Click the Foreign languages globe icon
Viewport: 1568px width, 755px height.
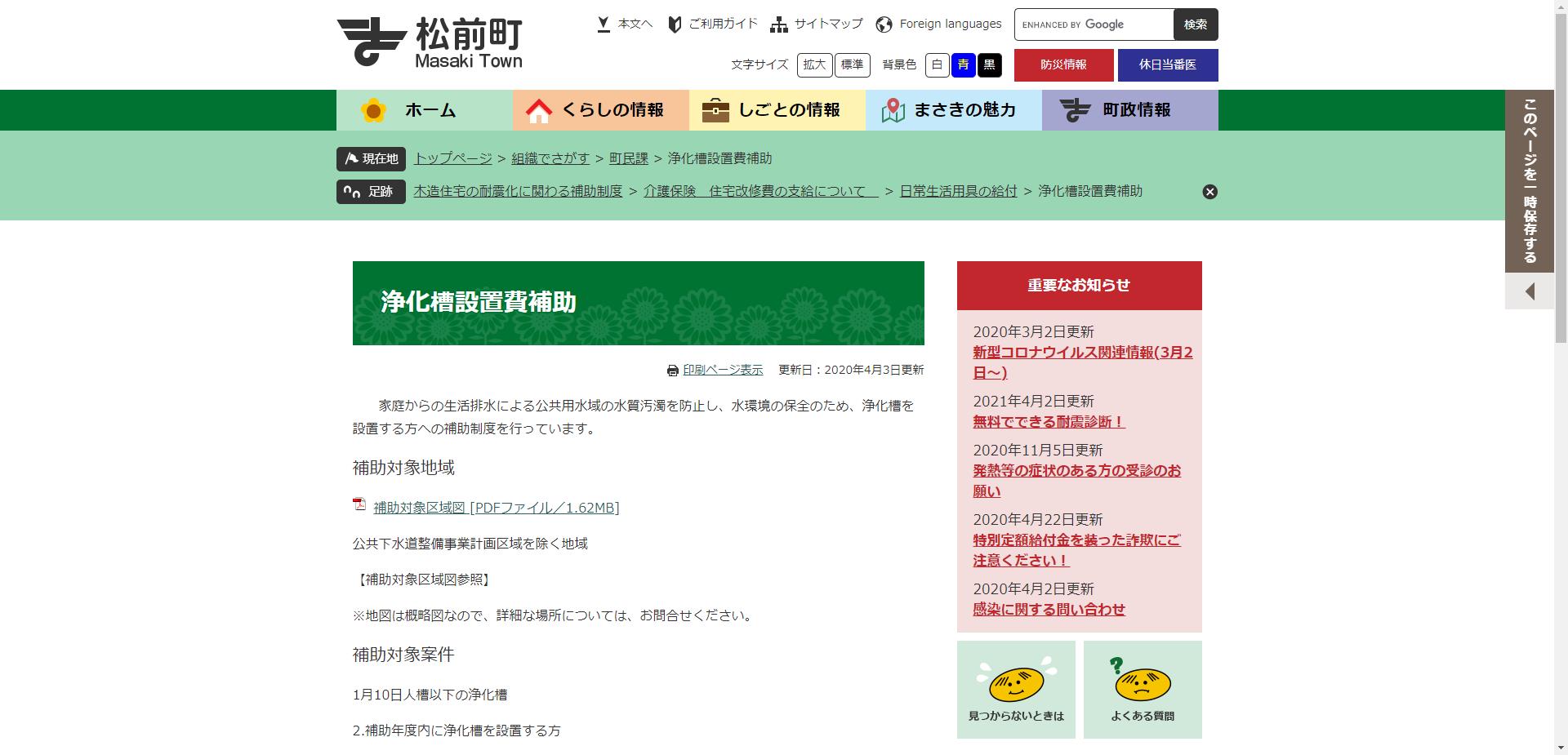tap(883, 24)
